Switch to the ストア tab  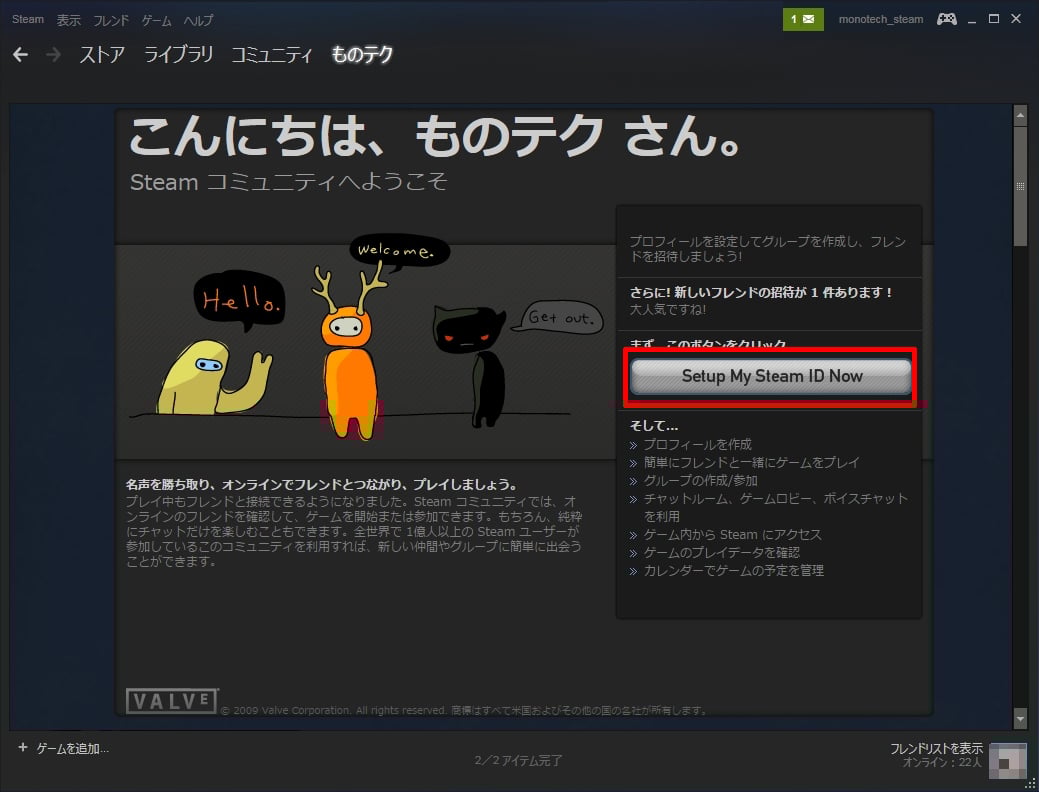102,54
